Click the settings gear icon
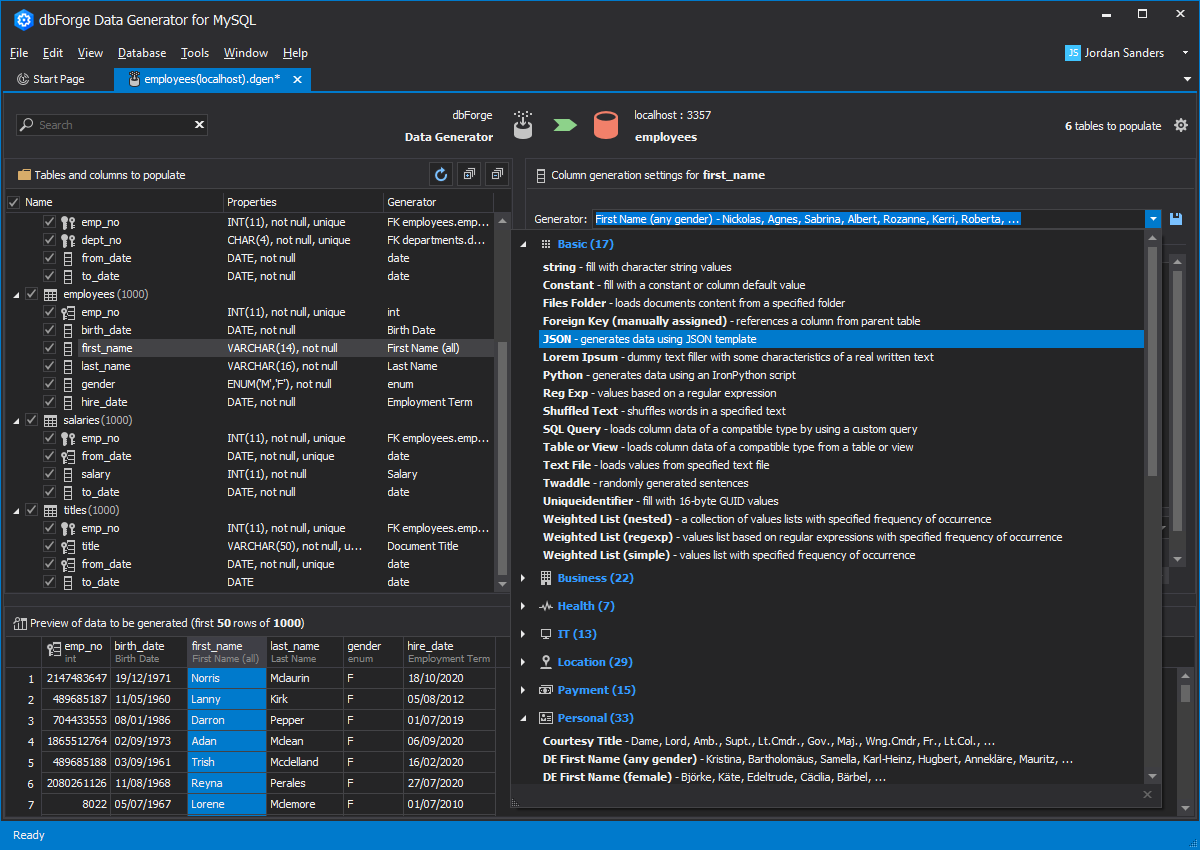1200x850 pixels. coord(1181,125)
